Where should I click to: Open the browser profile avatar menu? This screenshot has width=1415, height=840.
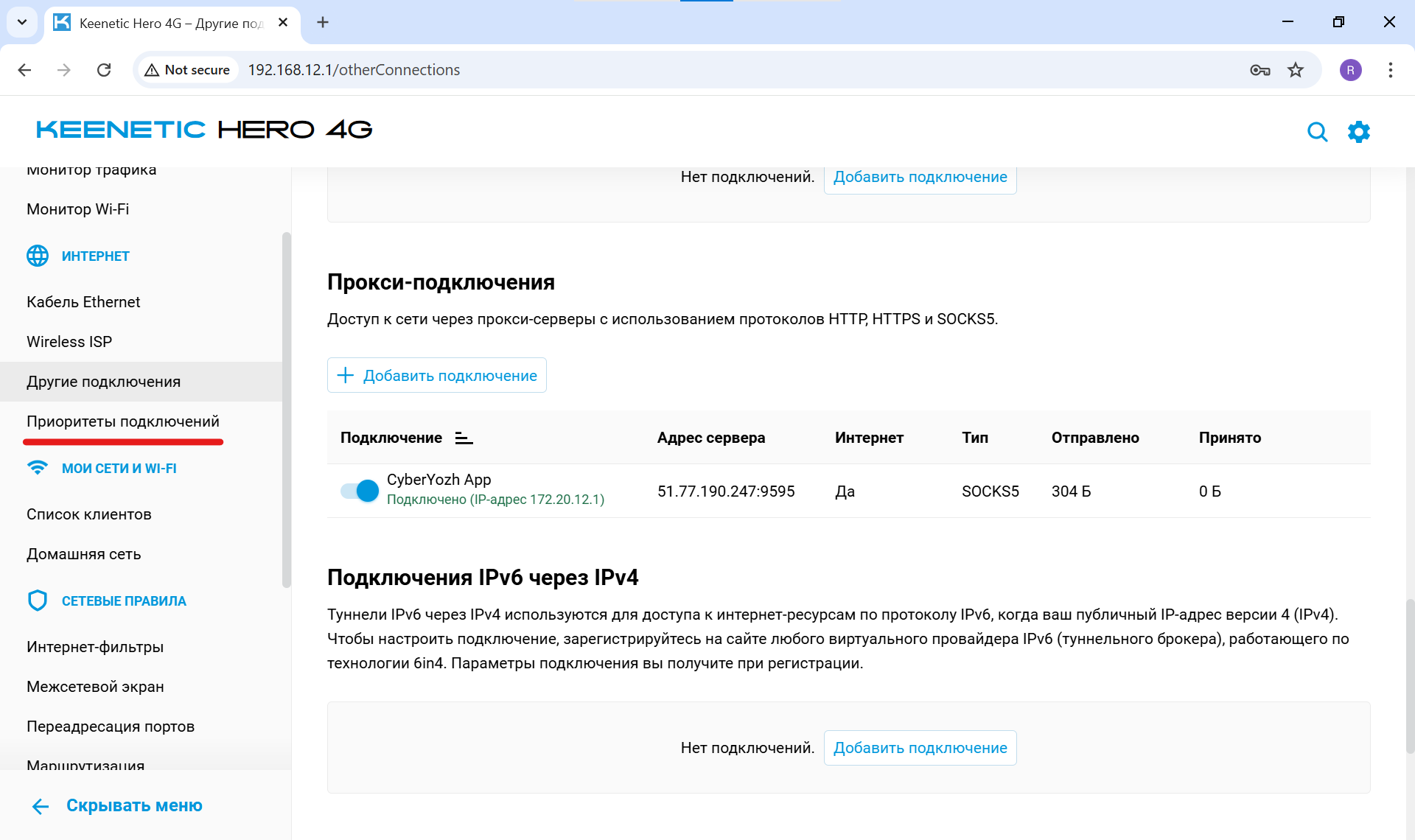1351,70
